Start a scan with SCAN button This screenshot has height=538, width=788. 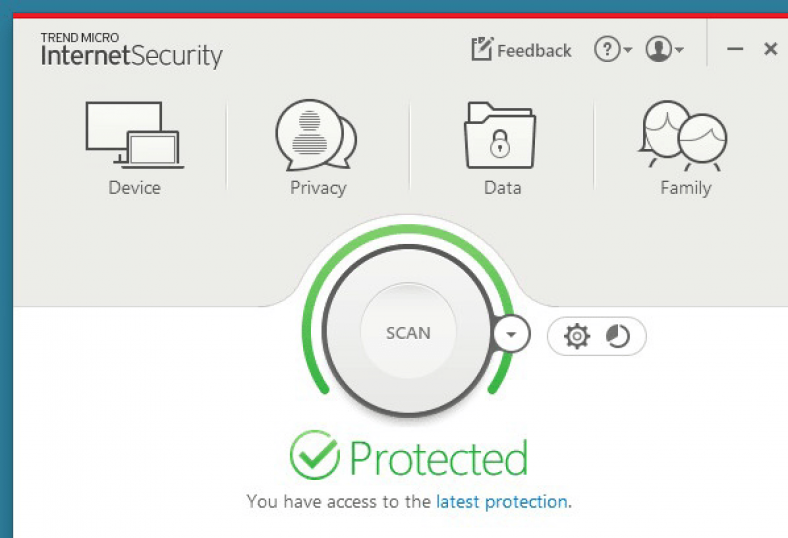[x=408, y=333]
